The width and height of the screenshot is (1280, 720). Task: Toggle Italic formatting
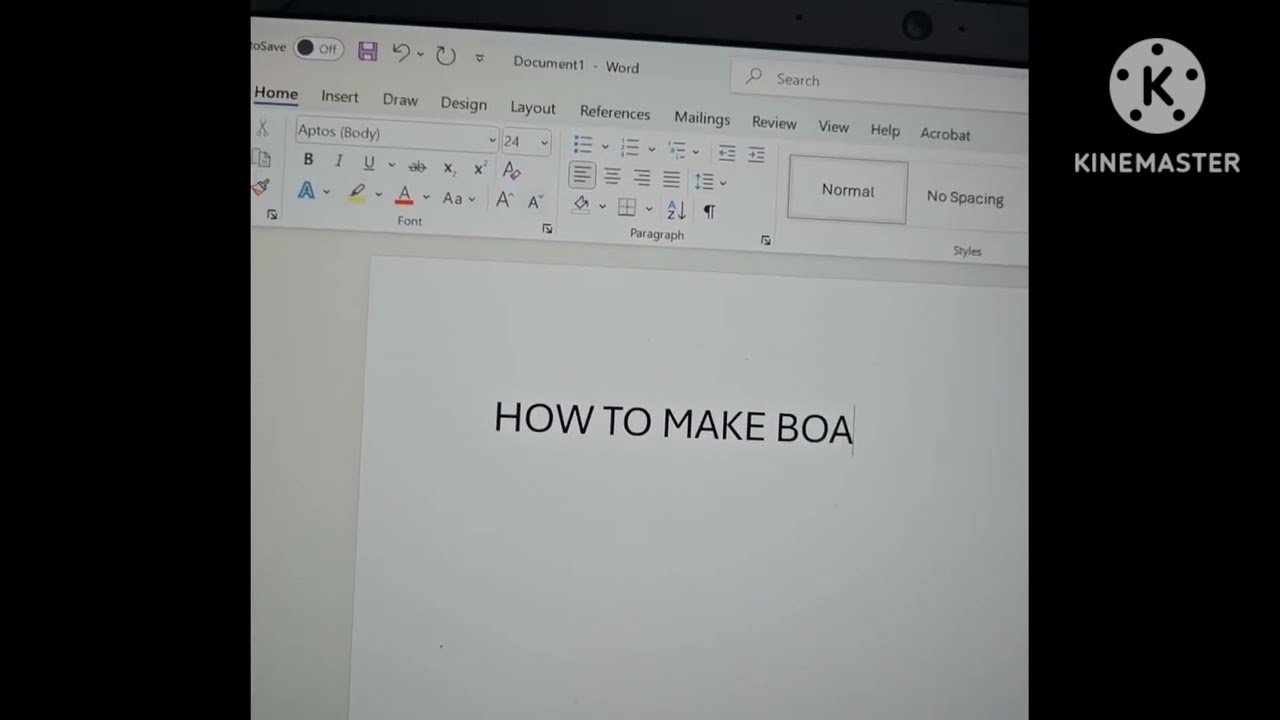(338, 161)
